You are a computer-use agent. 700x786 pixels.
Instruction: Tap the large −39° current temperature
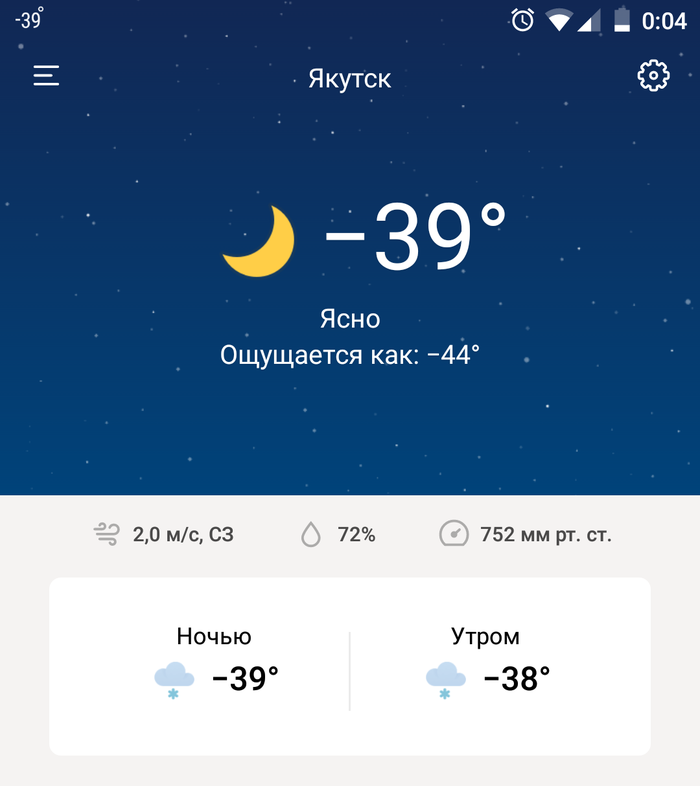coord(415,238)
